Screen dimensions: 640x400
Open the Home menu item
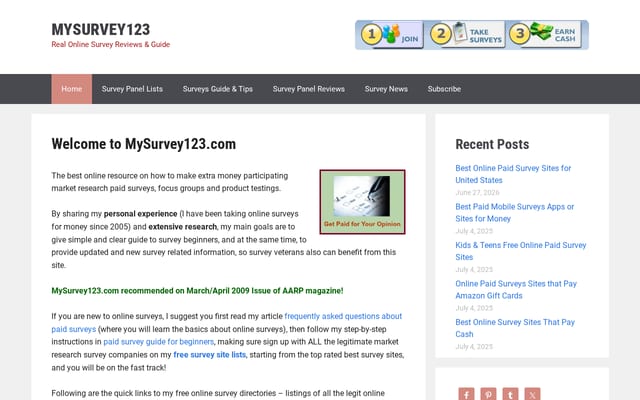(x=71, y=89)
